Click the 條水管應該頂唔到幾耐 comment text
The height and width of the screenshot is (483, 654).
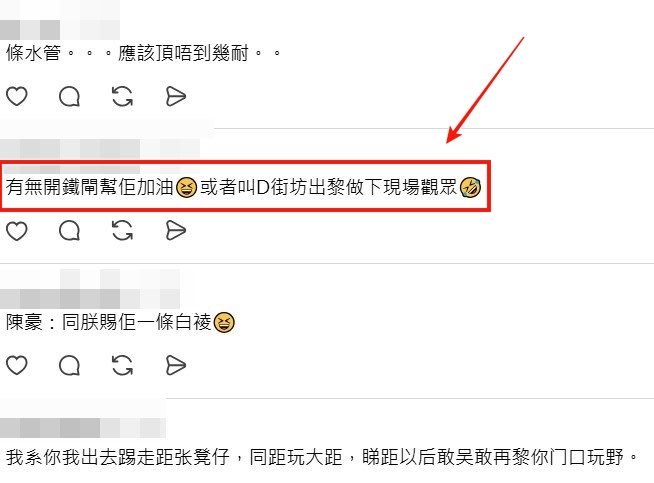143,53
